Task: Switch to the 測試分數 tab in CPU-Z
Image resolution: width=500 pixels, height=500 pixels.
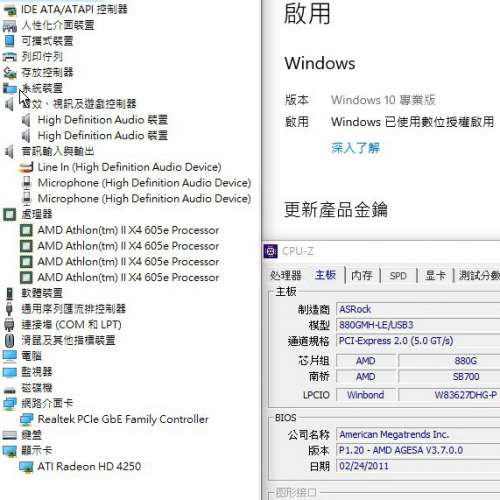Action: [x=479, y=276]
